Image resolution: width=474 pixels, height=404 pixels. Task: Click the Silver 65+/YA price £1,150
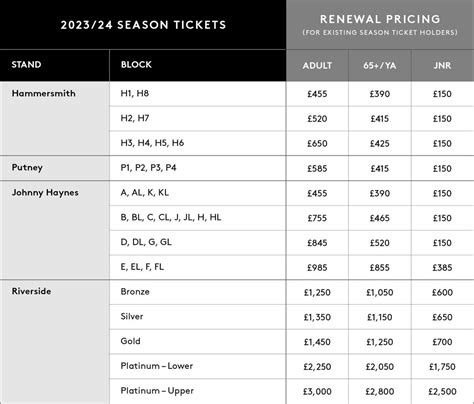[380, 317]
